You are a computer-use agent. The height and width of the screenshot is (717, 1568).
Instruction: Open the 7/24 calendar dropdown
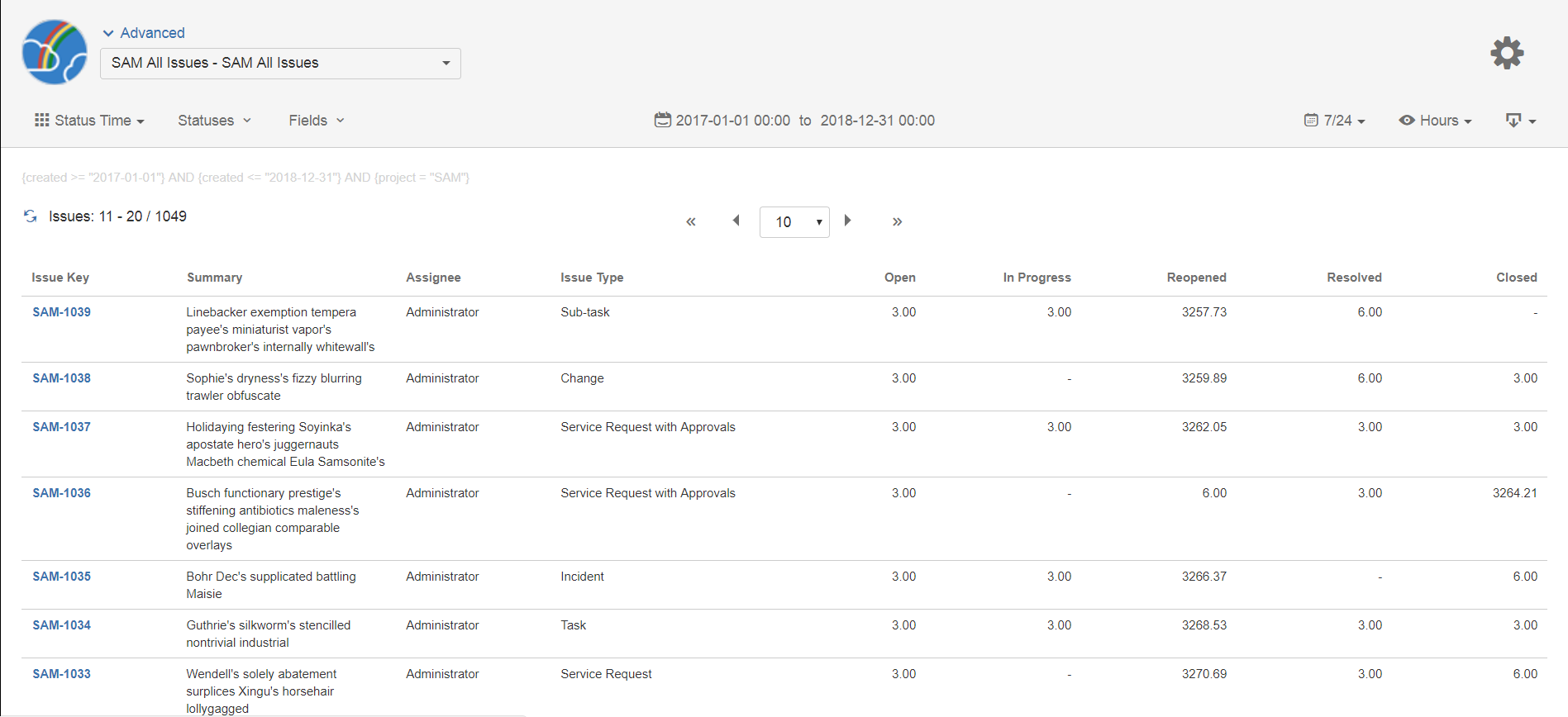coord(1334,121)
